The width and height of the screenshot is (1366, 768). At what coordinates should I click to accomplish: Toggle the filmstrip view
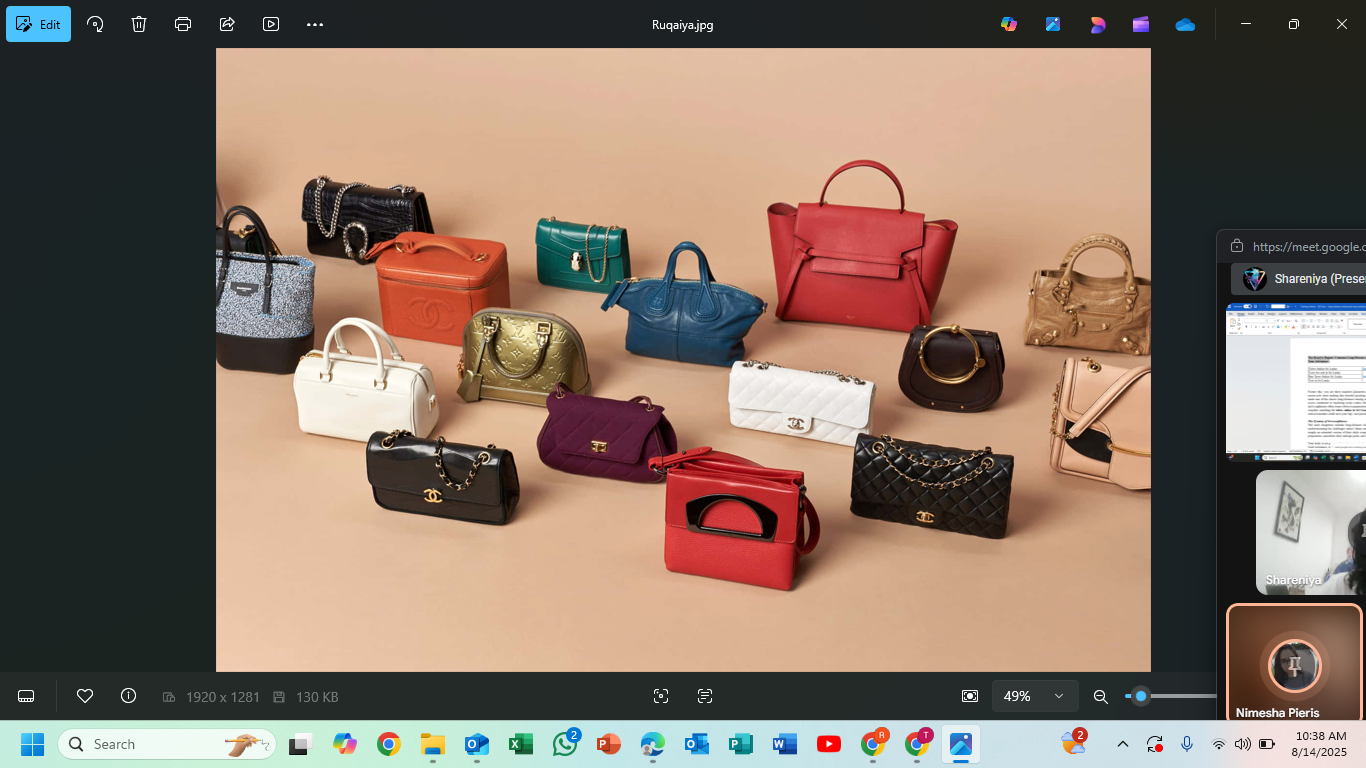tap(27, 696)
